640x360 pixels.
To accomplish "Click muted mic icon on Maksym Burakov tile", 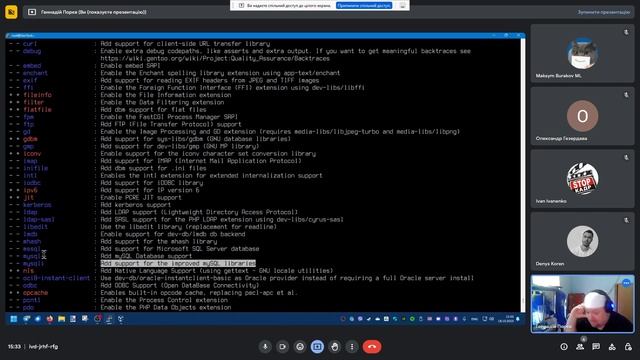I will point(626,32).
